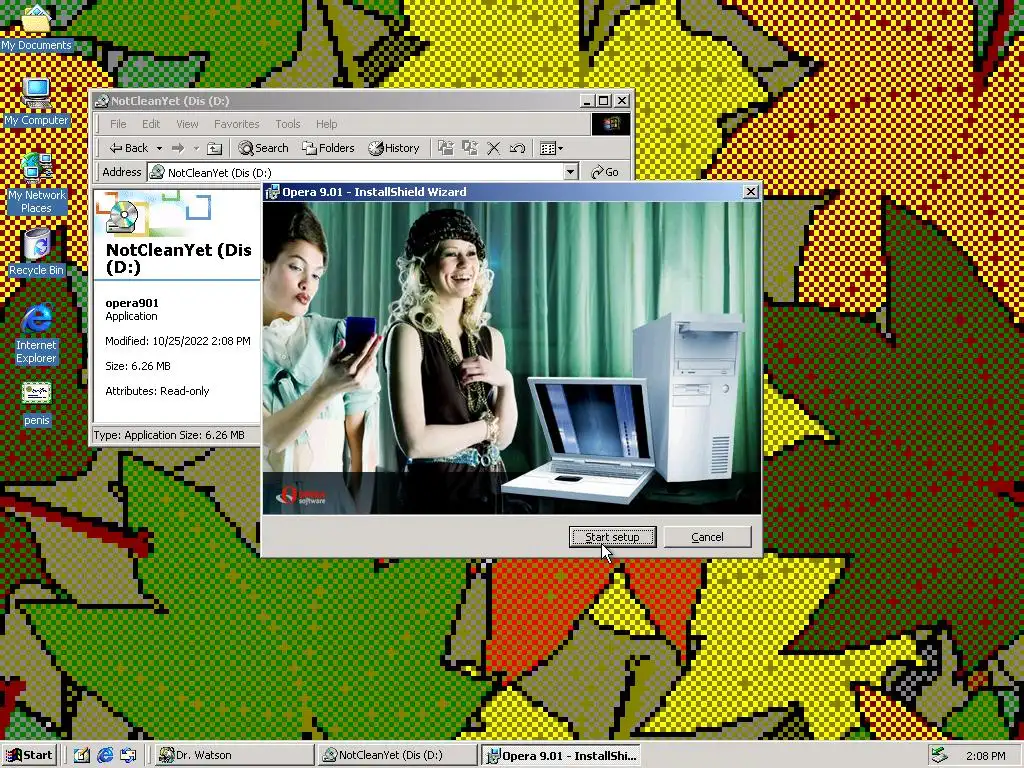Viewport: 1024px width, 768px height.
Task: Open the My Documents desktop icon
Action: [36, 26]
